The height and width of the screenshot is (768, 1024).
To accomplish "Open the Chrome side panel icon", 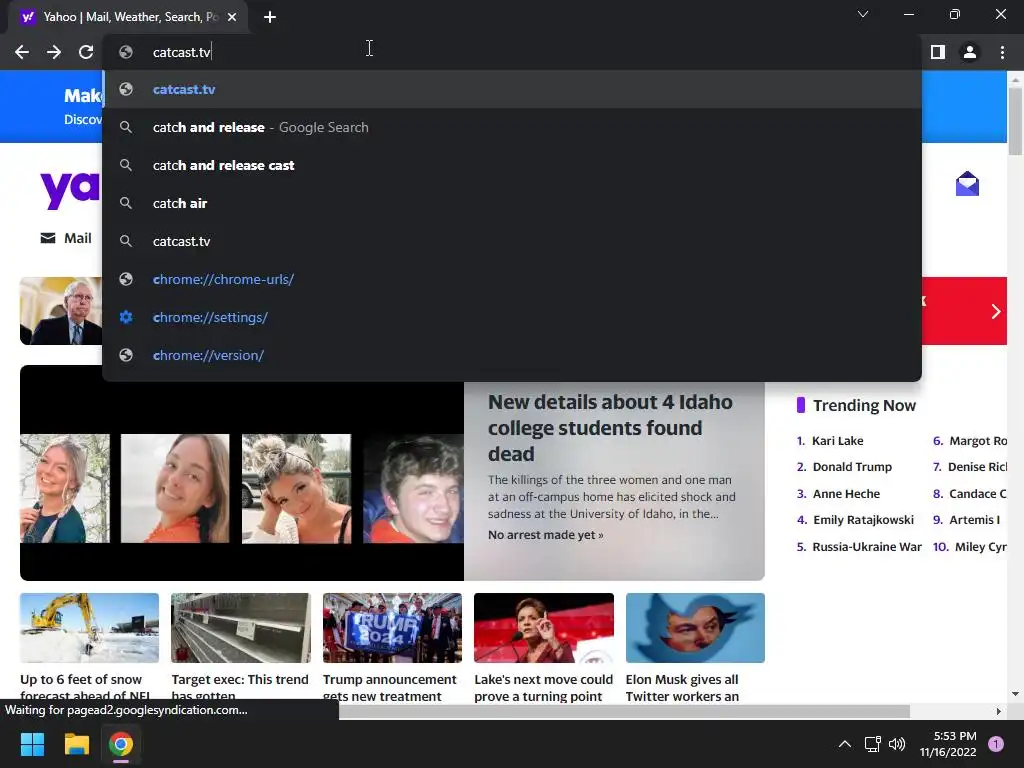I will tap(938, 52).
